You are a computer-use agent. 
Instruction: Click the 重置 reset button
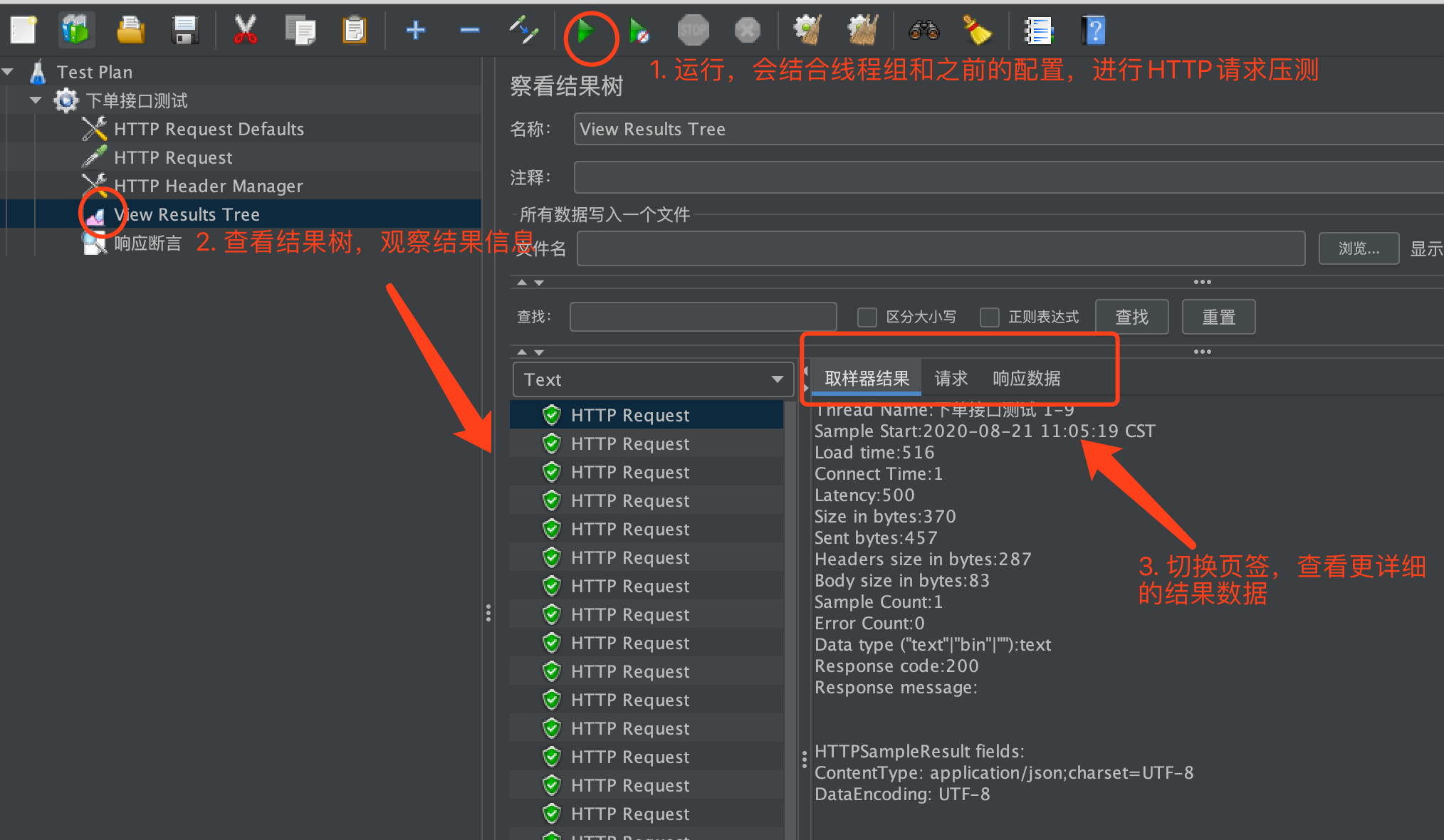(x=1218, y=317)
